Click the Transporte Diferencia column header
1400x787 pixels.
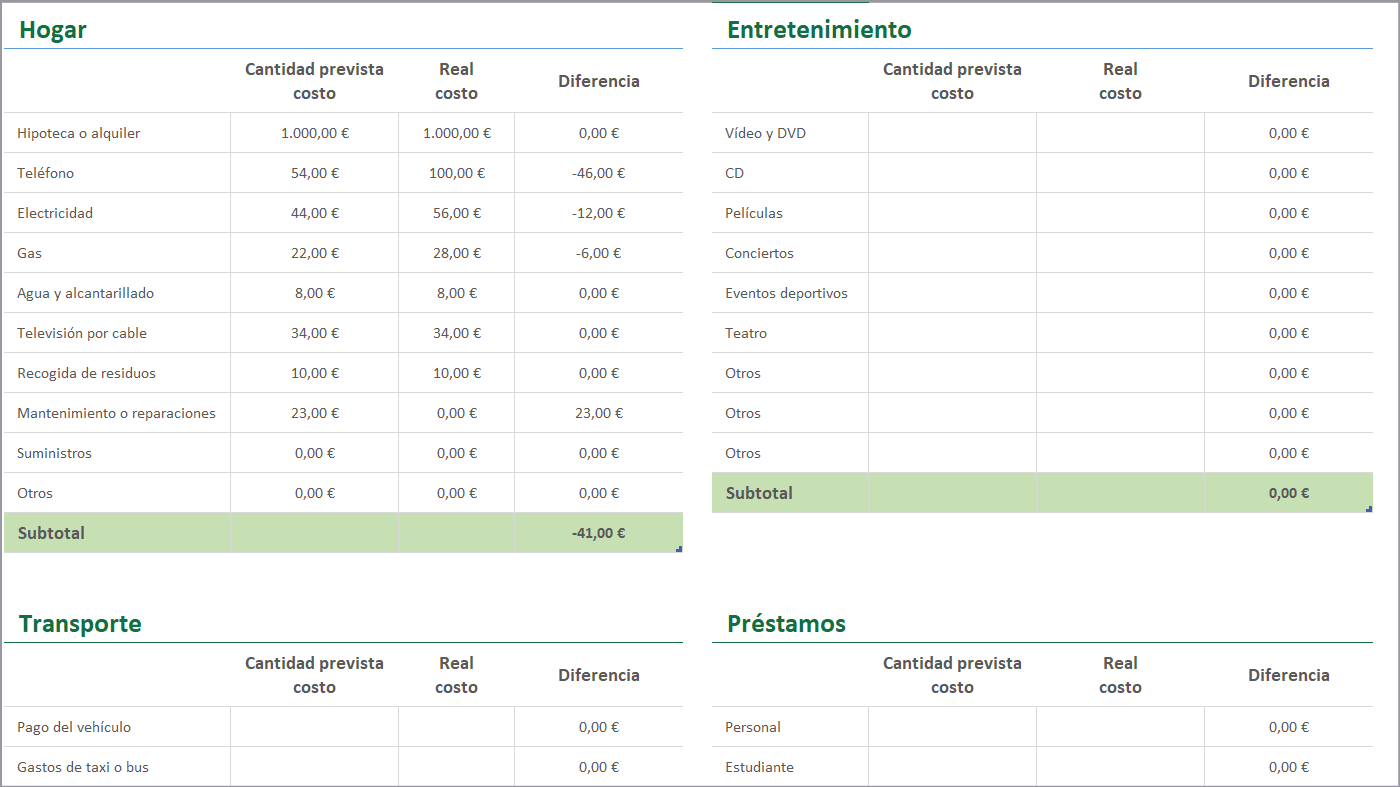point(599,675)
